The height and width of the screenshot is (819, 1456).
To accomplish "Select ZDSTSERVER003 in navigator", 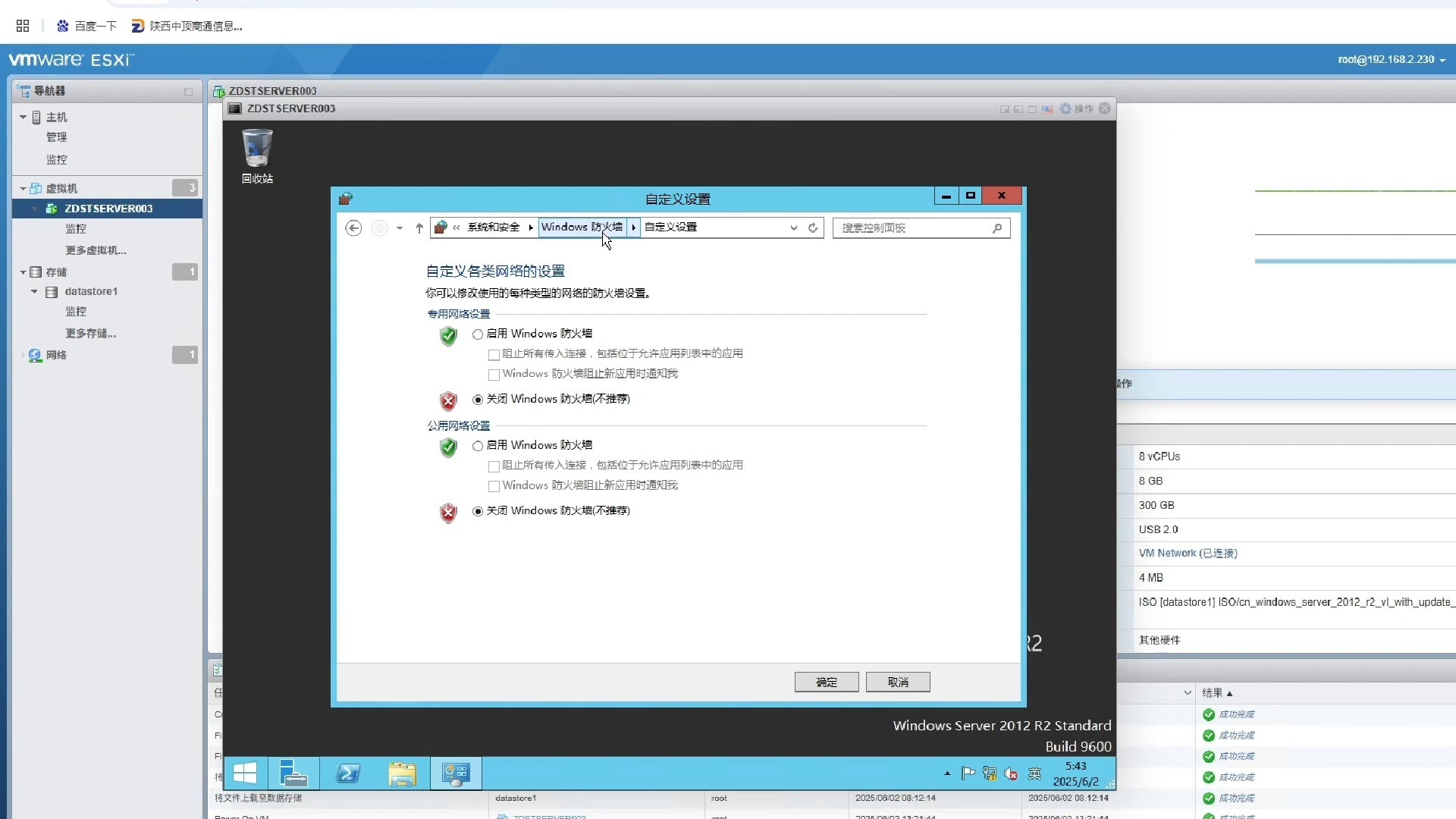I will (107, 209).
